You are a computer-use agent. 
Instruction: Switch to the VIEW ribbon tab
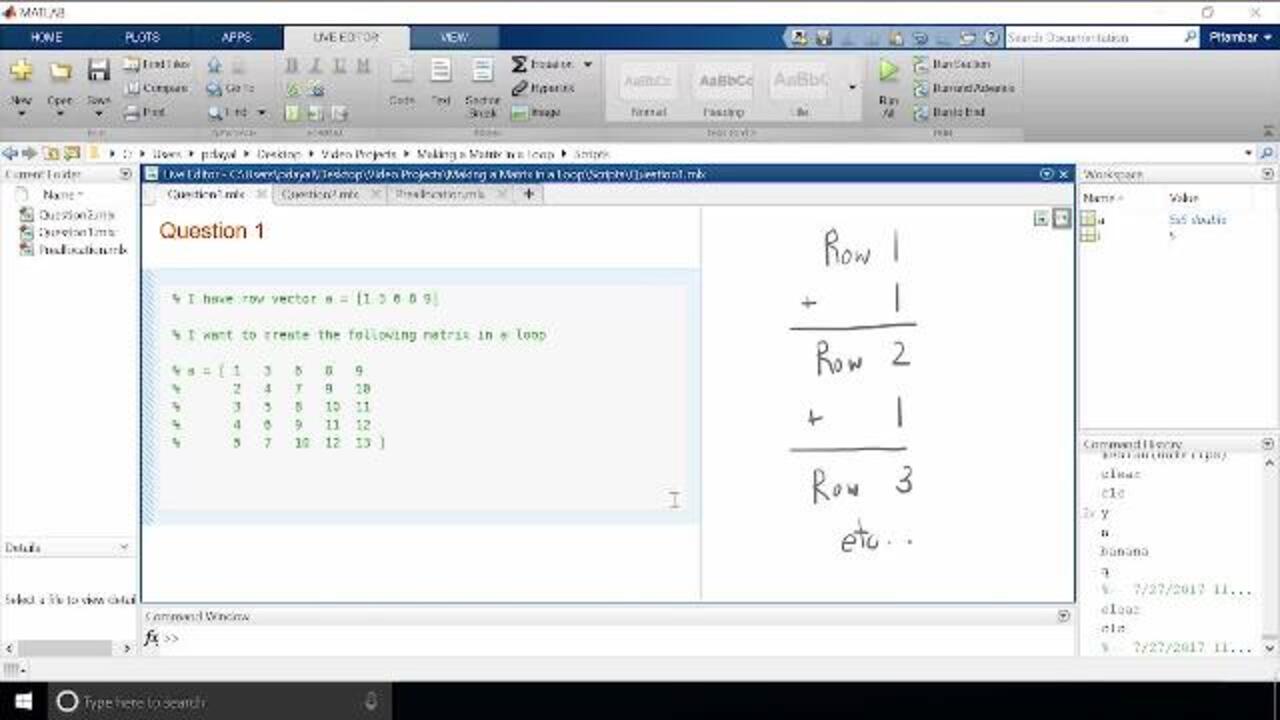coord(454,37)
